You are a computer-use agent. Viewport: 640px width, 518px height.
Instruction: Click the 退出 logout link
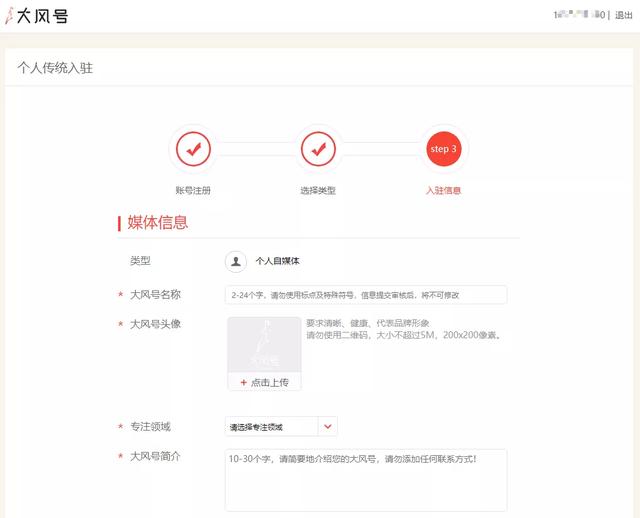click(625, 16)
